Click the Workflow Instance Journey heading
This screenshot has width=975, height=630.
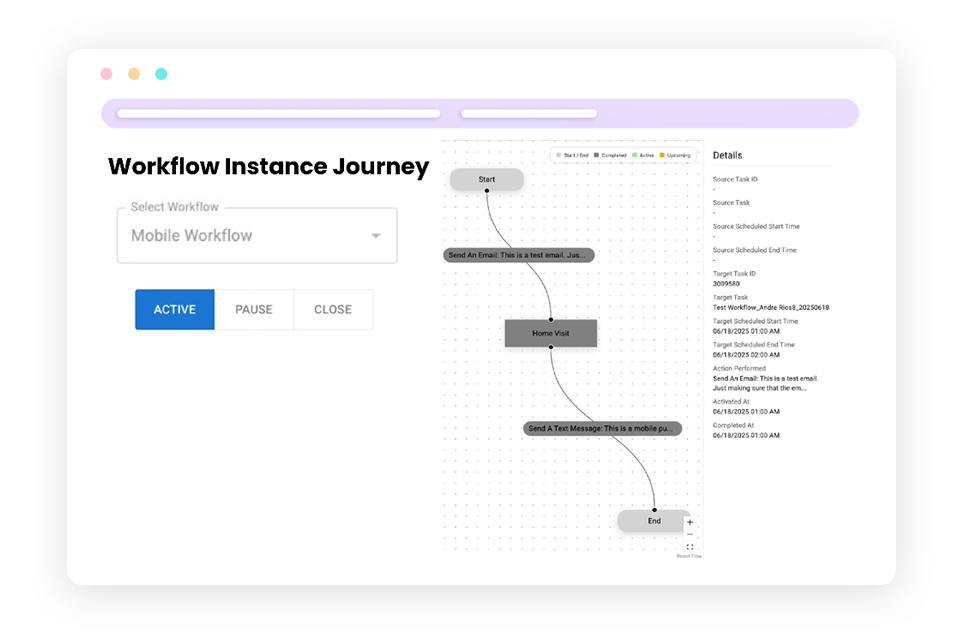(x=269, y=167)
